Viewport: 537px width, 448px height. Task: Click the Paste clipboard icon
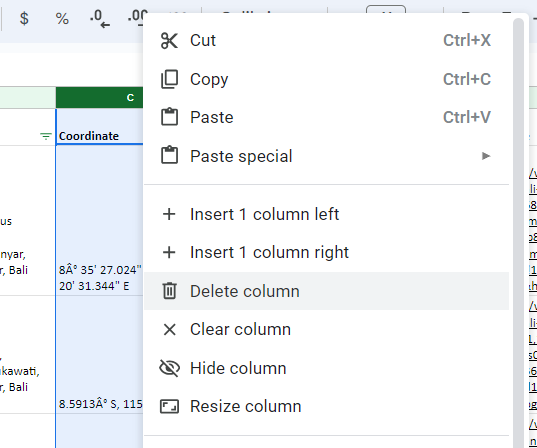point(169,117)
